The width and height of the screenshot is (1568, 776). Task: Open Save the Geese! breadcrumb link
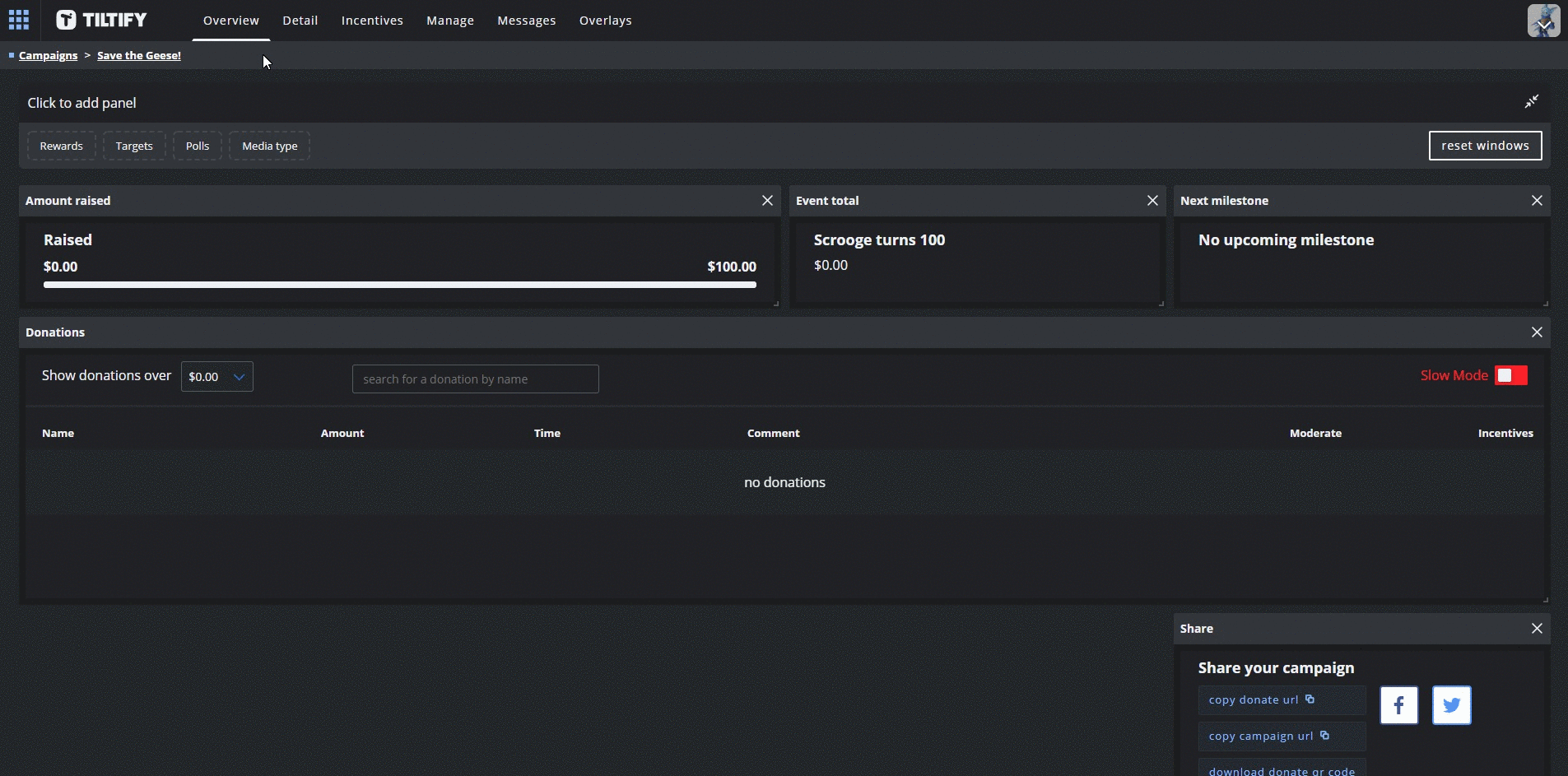coord(139,55)
